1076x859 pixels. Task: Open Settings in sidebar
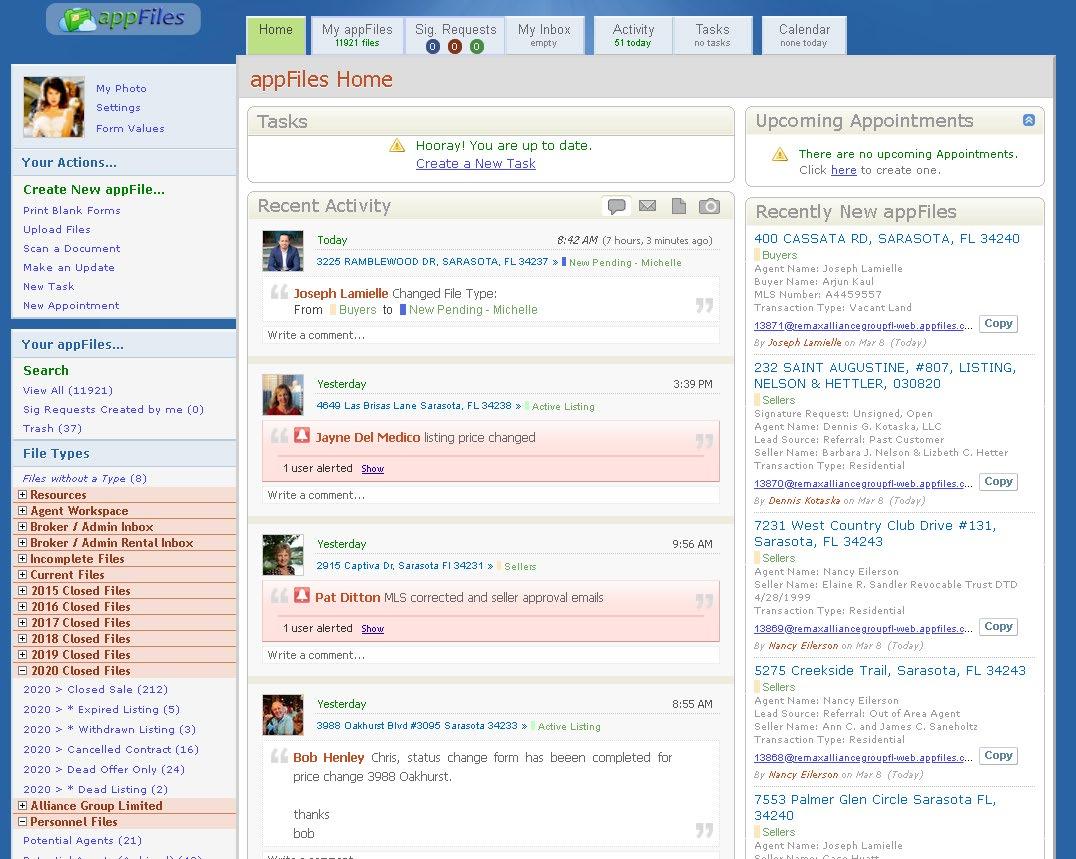(118, 108)
